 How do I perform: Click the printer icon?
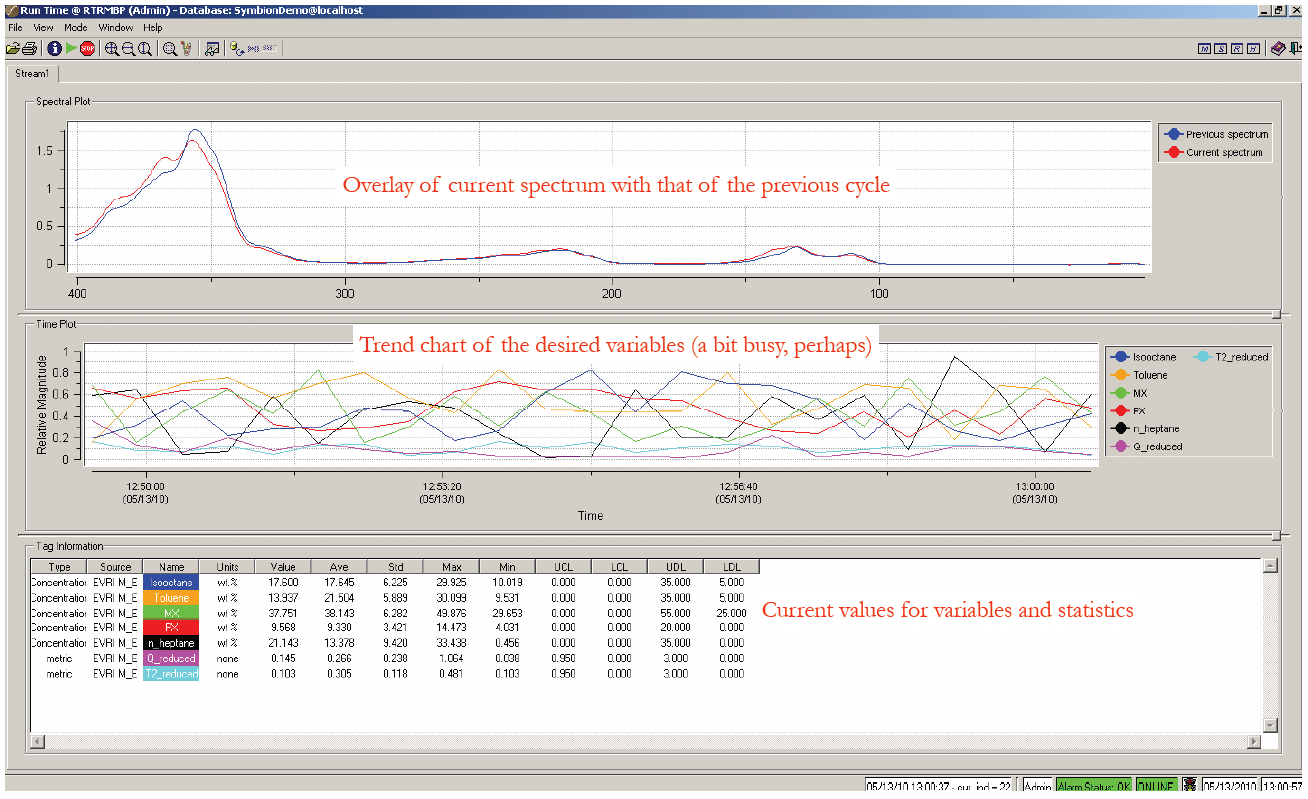coord(30,49)
